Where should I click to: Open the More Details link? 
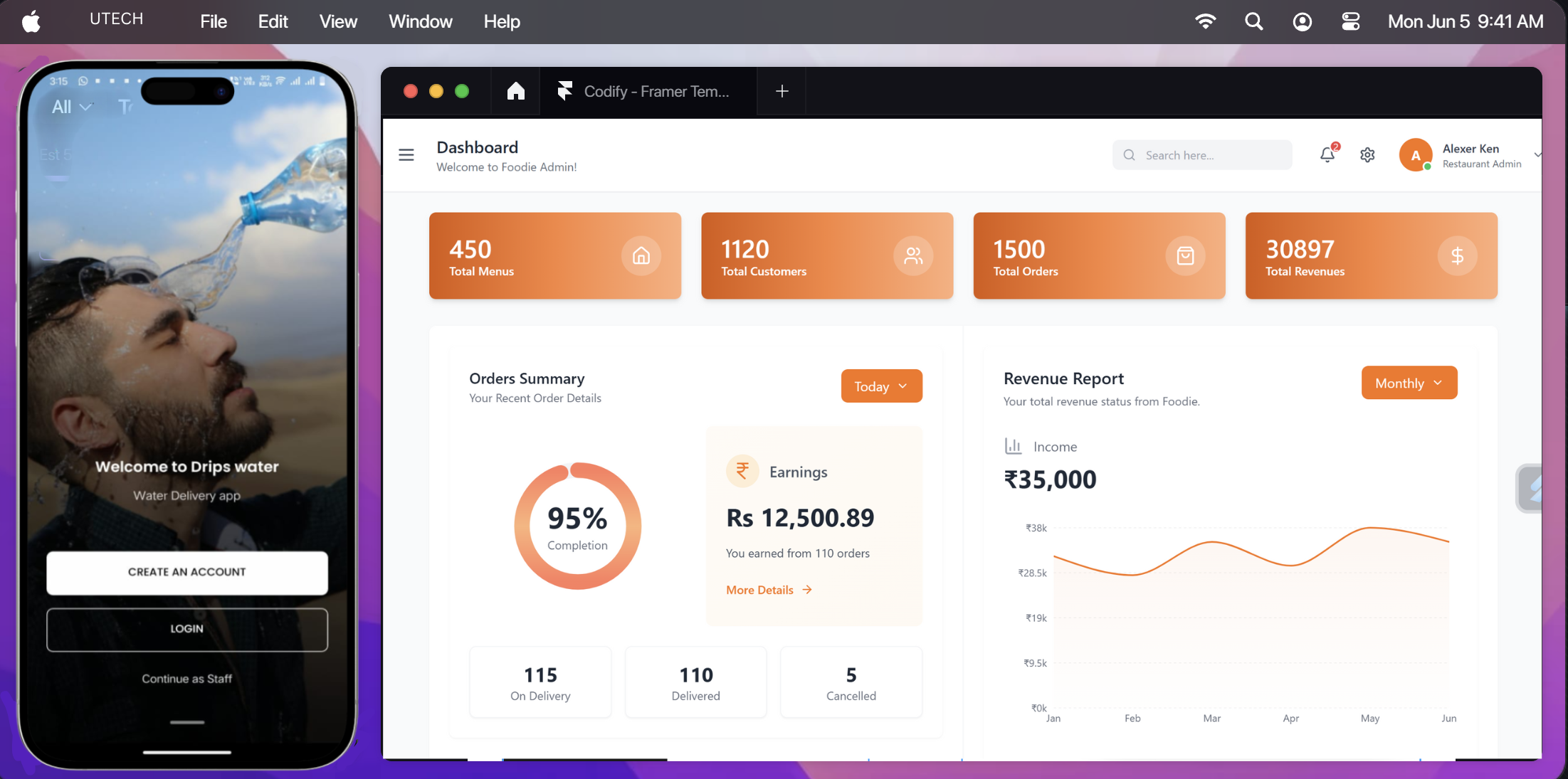click(769, 590)
